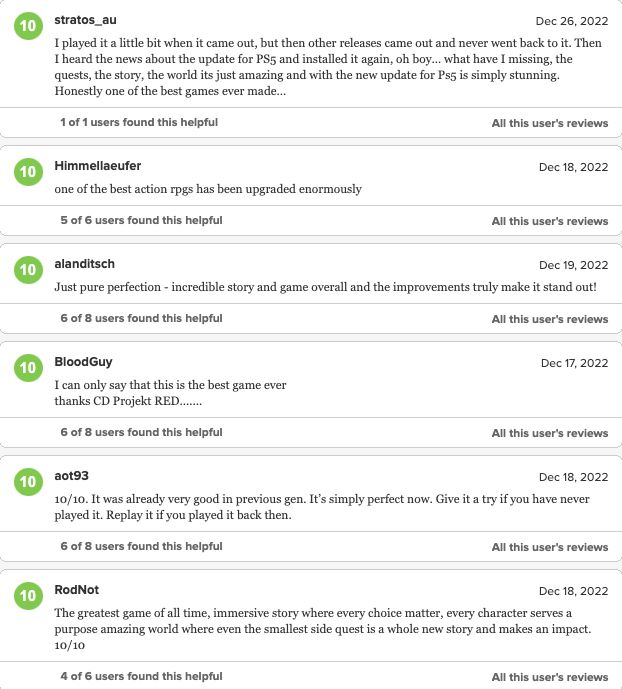This screenshot has height=689, width=622.
Task: Select the green 10 badge for alanditsch
Action: tap(28, 270)
